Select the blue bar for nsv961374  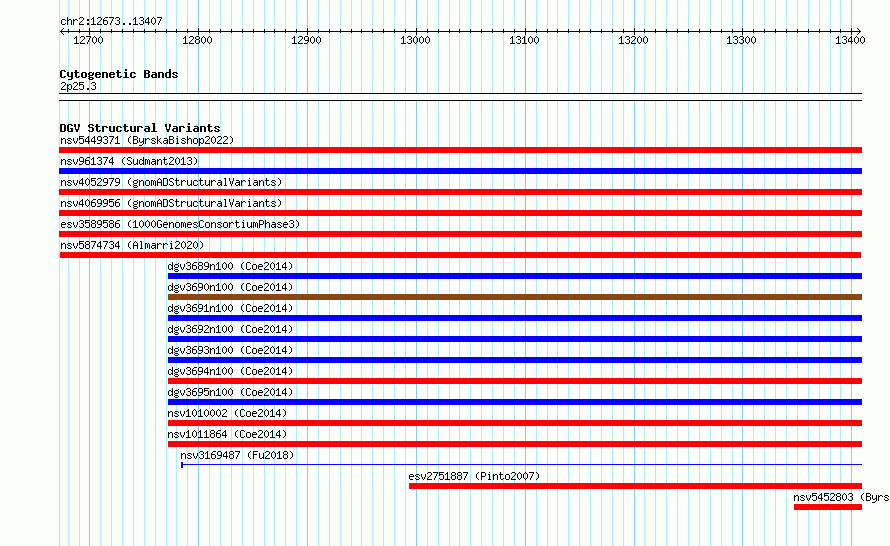(460, 171)
